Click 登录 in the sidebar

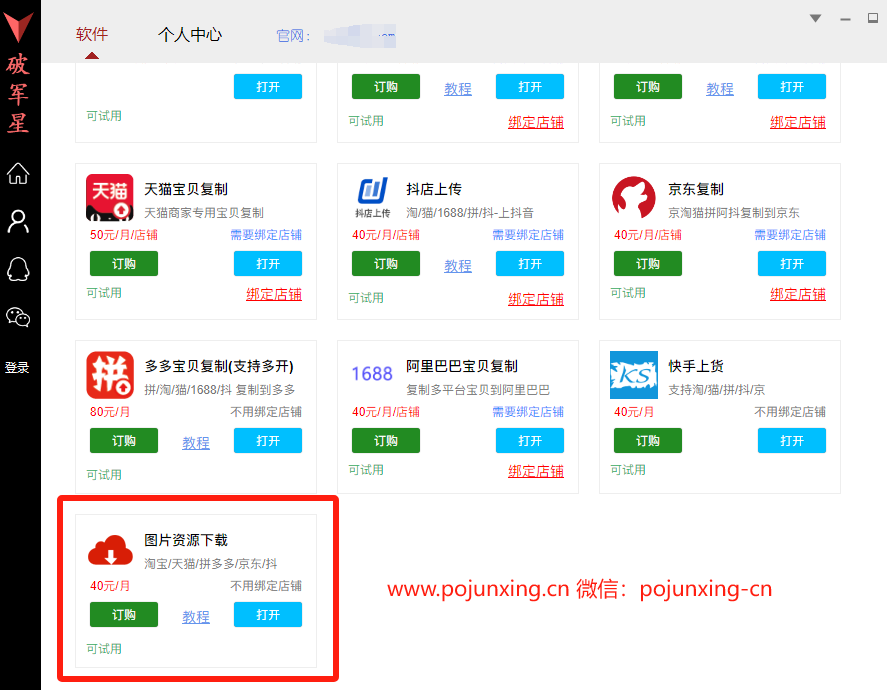(x=17, y=368)
